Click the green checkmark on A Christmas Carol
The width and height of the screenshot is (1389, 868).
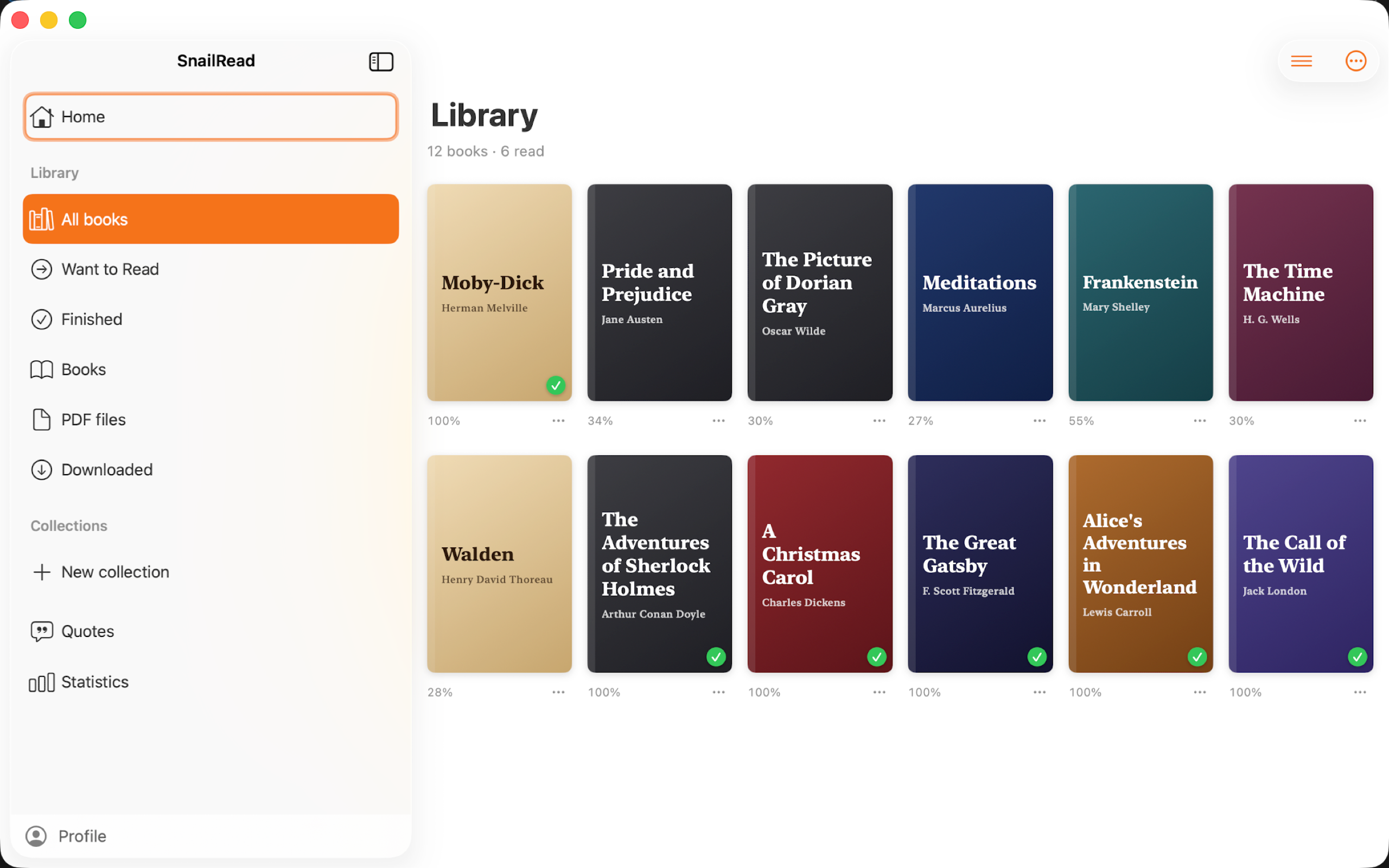click(876, 657)
